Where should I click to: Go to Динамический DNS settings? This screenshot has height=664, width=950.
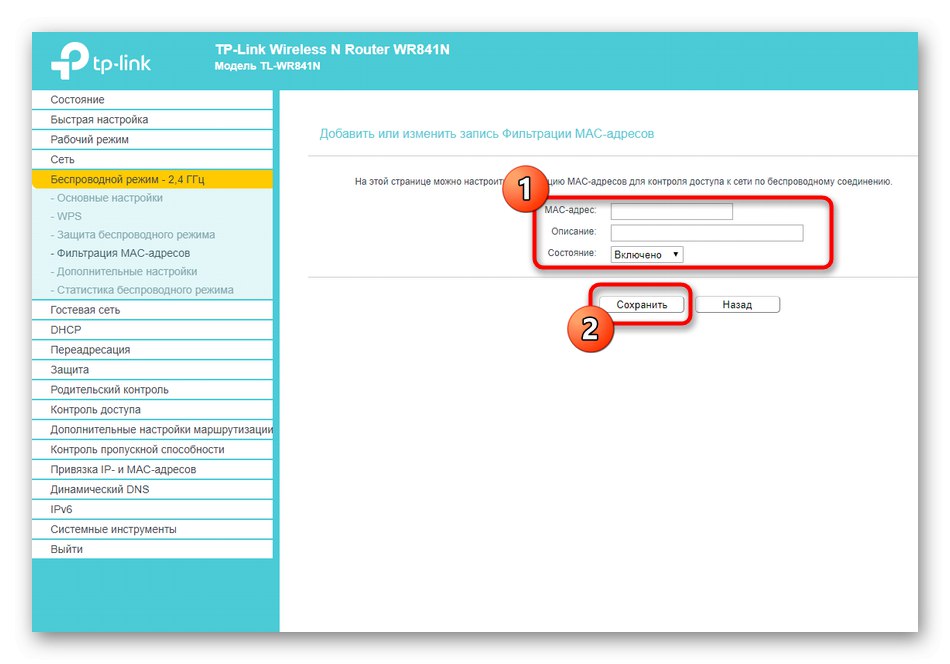click(152, 490)
